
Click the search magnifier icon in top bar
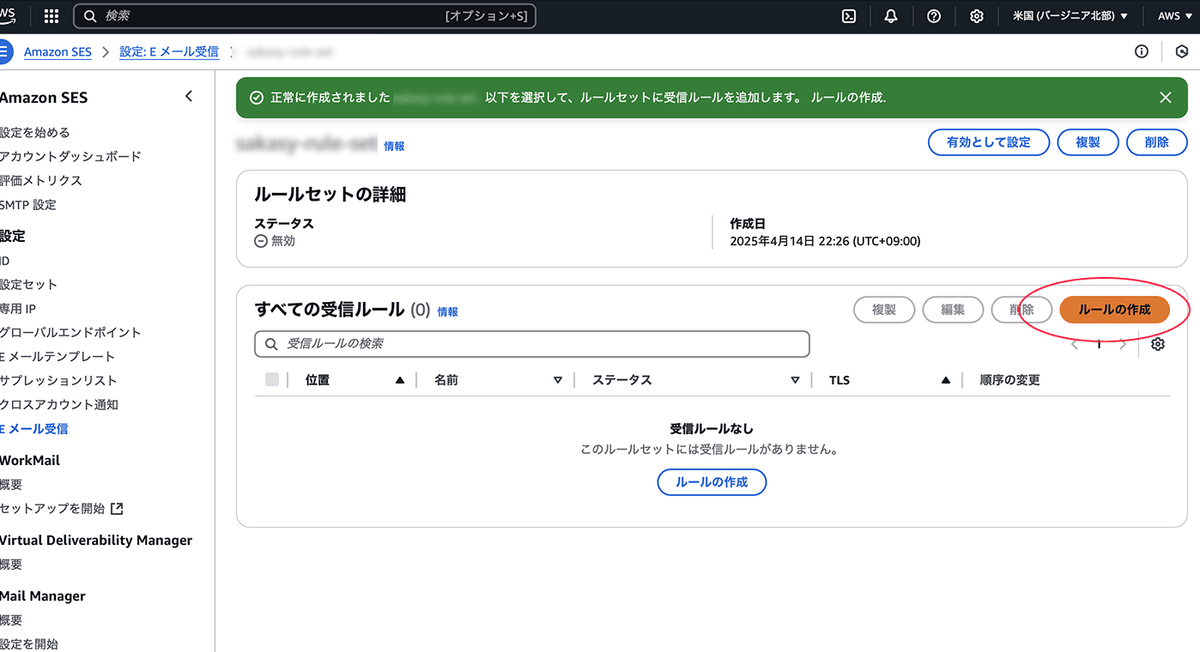click(90, 16)
